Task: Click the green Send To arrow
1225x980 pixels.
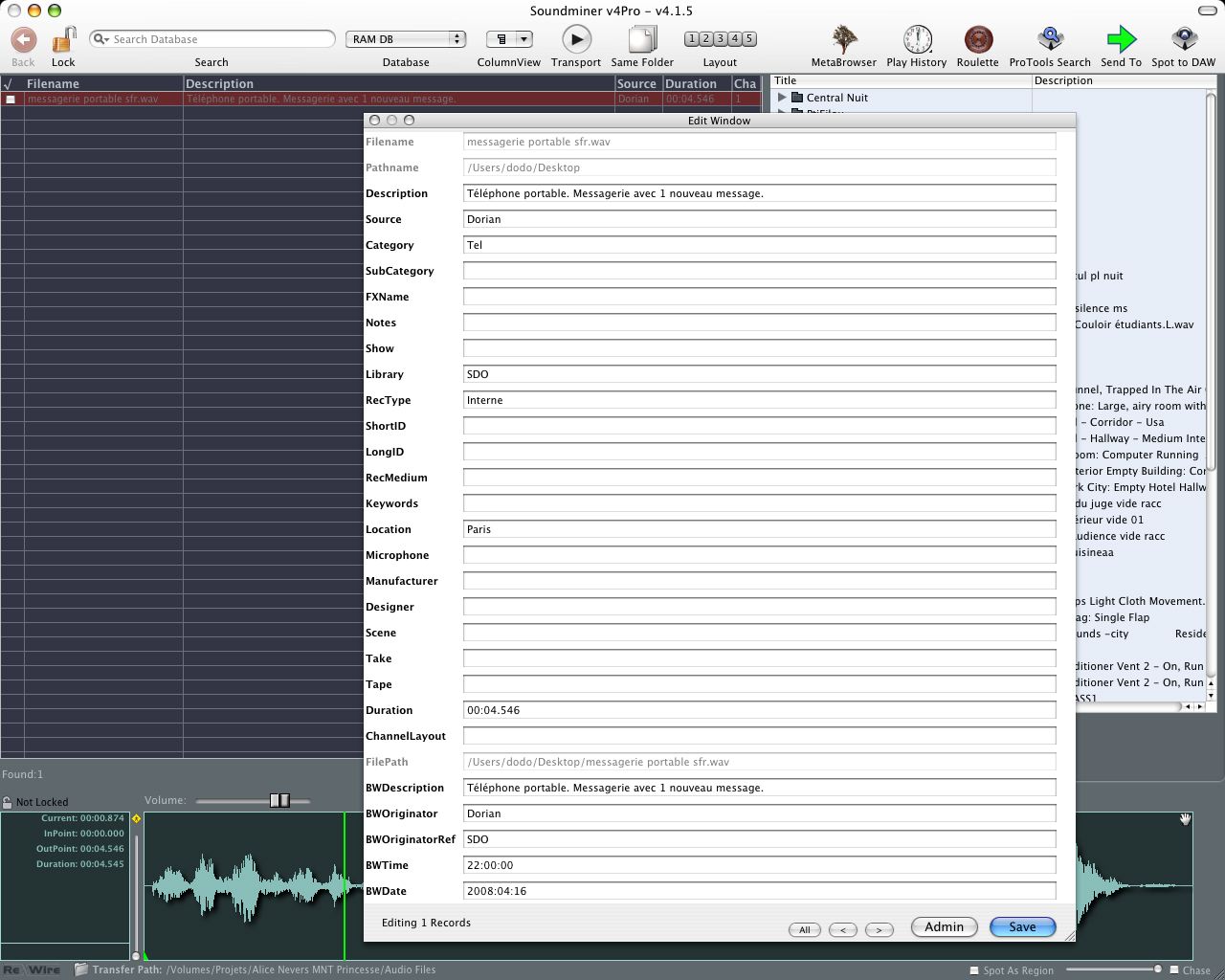Action: click(1121, 39)
